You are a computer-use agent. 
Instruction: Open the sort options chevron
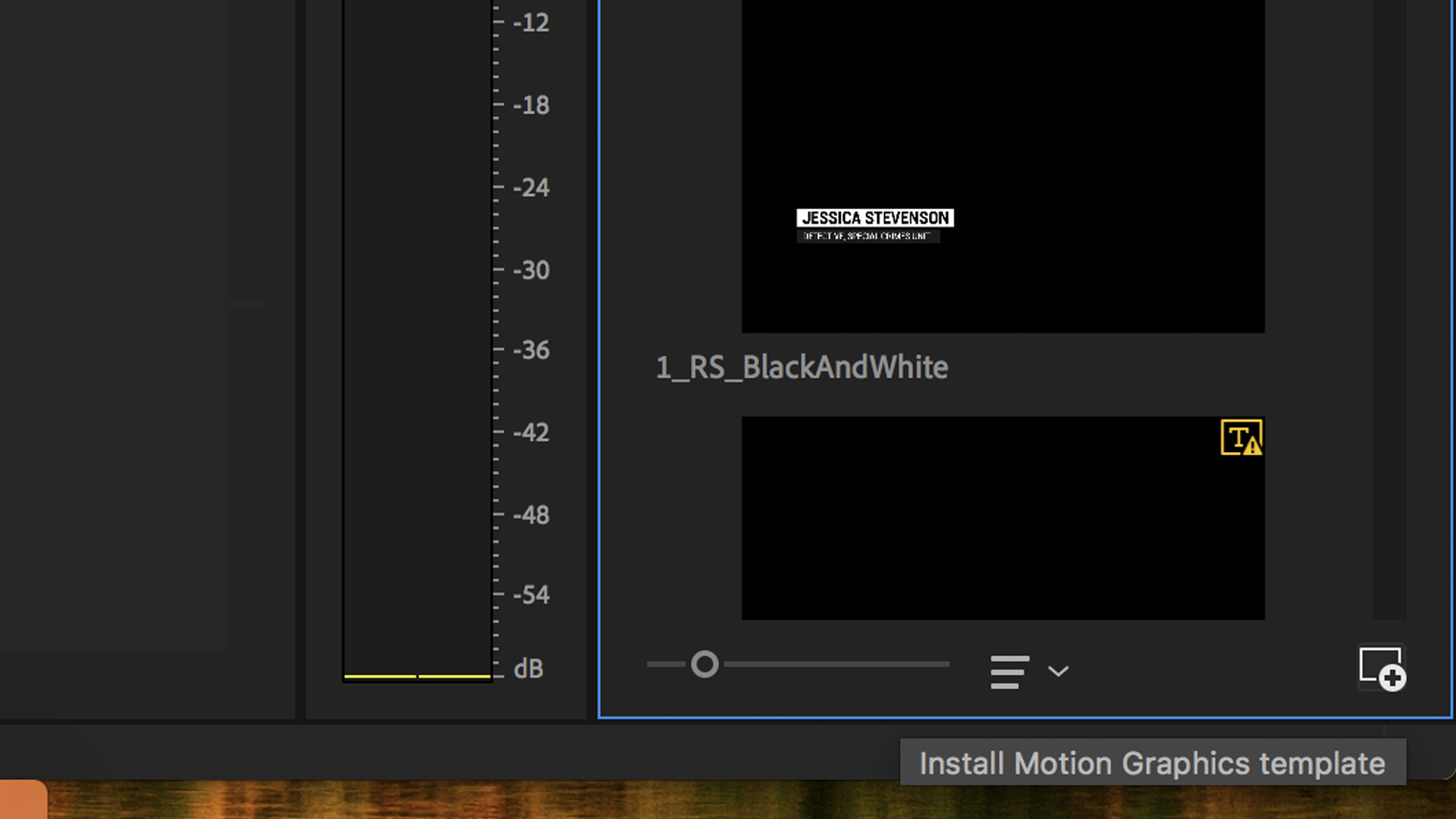click(x=1059, y=672)
